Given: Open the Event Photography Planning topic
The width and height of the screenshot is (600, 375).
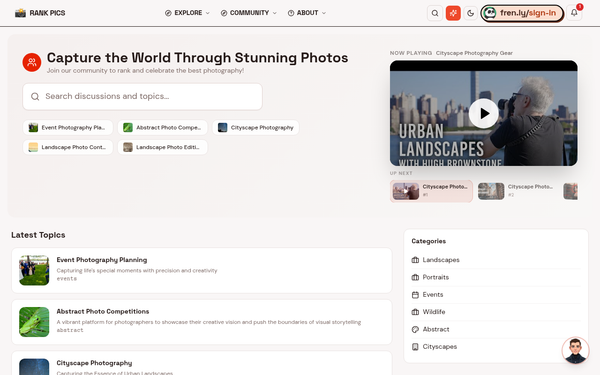Looking at the screenshot, I should click(202, 270).
